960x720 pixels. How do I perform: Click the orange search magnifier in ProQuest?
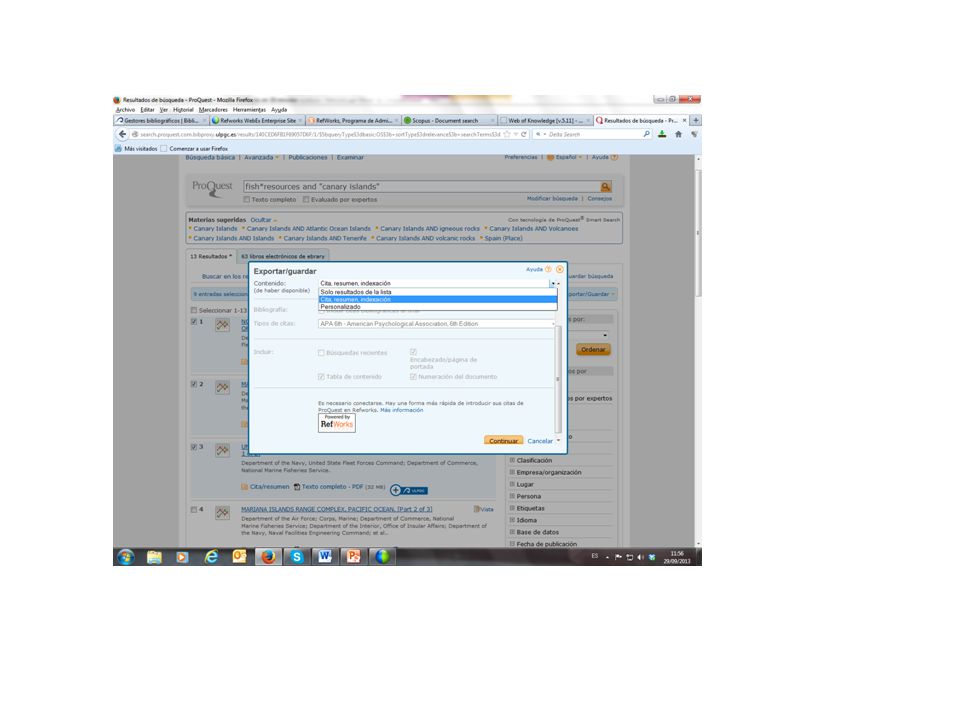(x=605, y=187)
